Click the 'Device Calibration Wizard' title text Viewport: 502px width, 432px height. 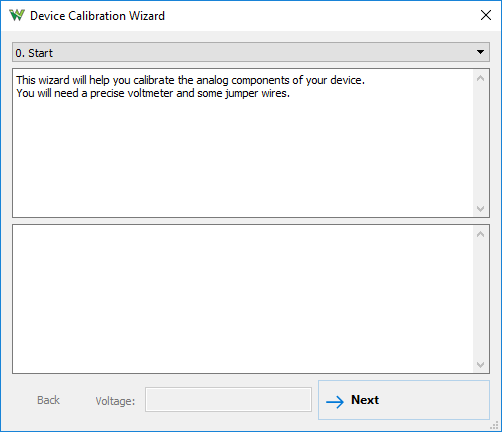[97, 16]
